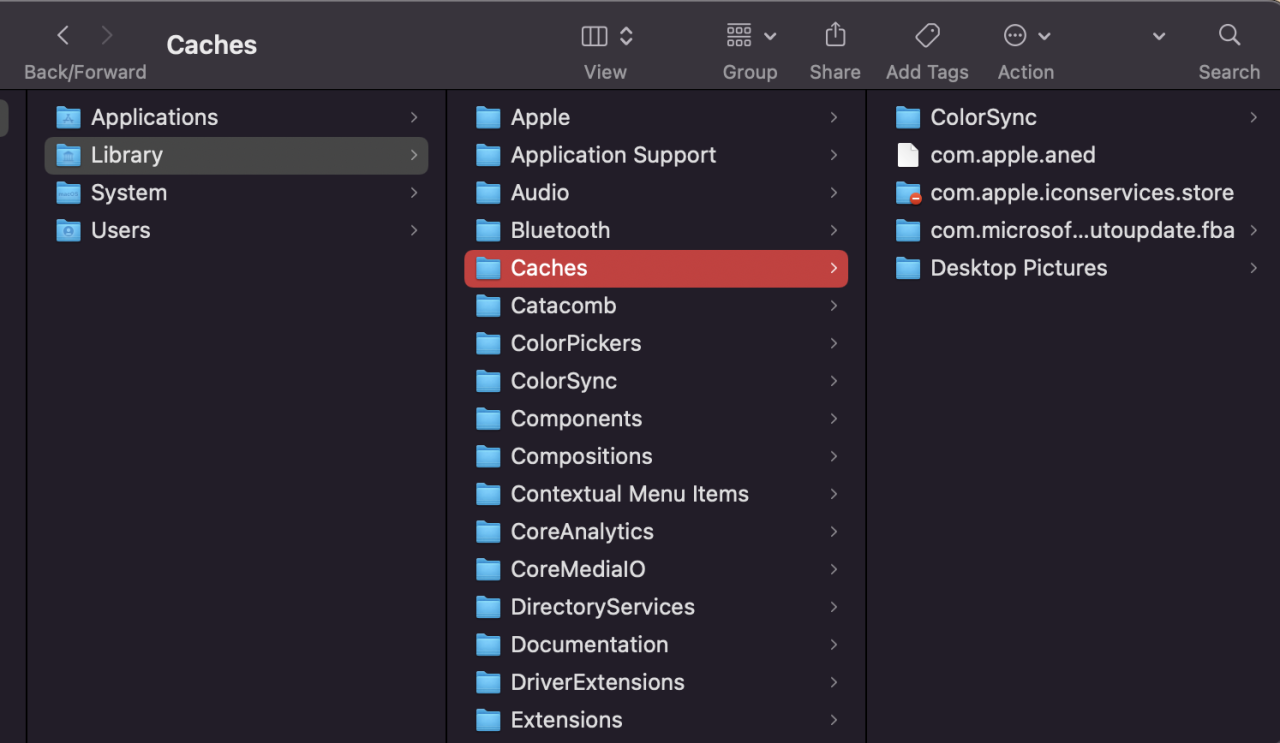Viewport: 1280px width, 743px height.
Task: Click the selected Caches folder icon
Action: [x=488, y=268]
